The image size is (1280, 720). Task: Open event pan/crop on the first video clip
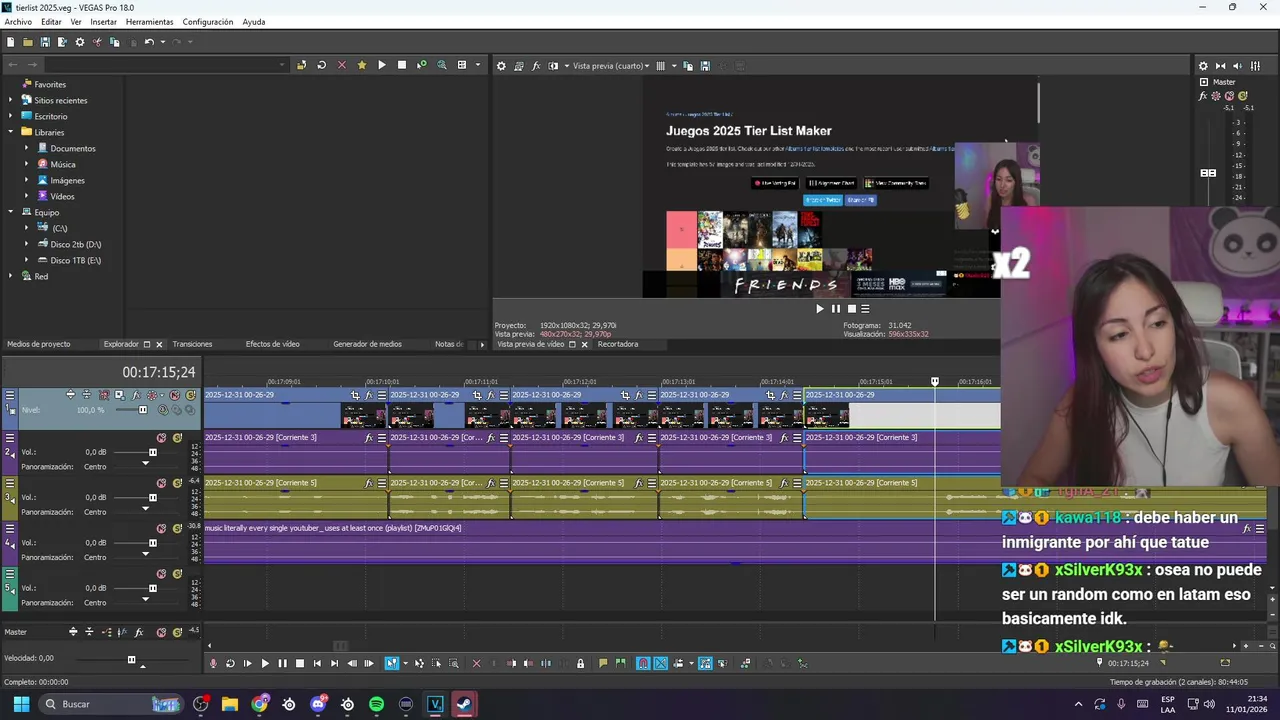click(x=355, y=395)
